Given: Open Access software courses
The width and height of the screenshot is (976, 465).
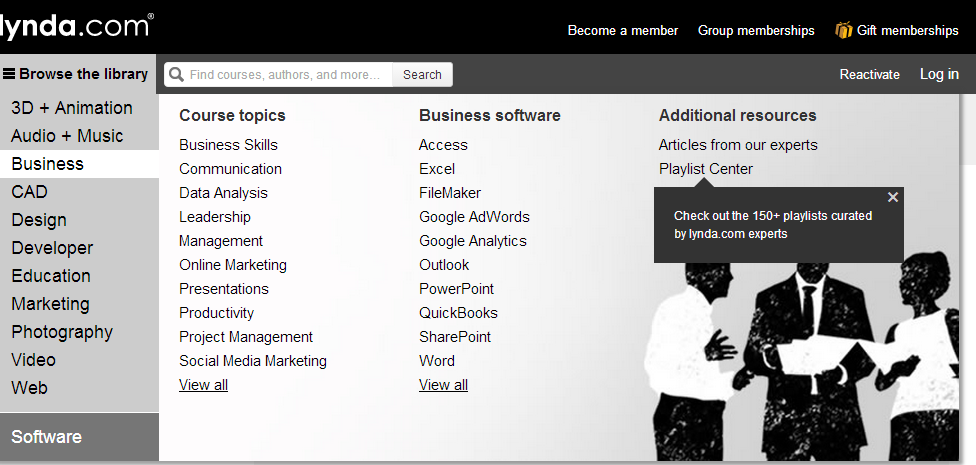Looking at the screenshot, I should [x=443, y=145].
